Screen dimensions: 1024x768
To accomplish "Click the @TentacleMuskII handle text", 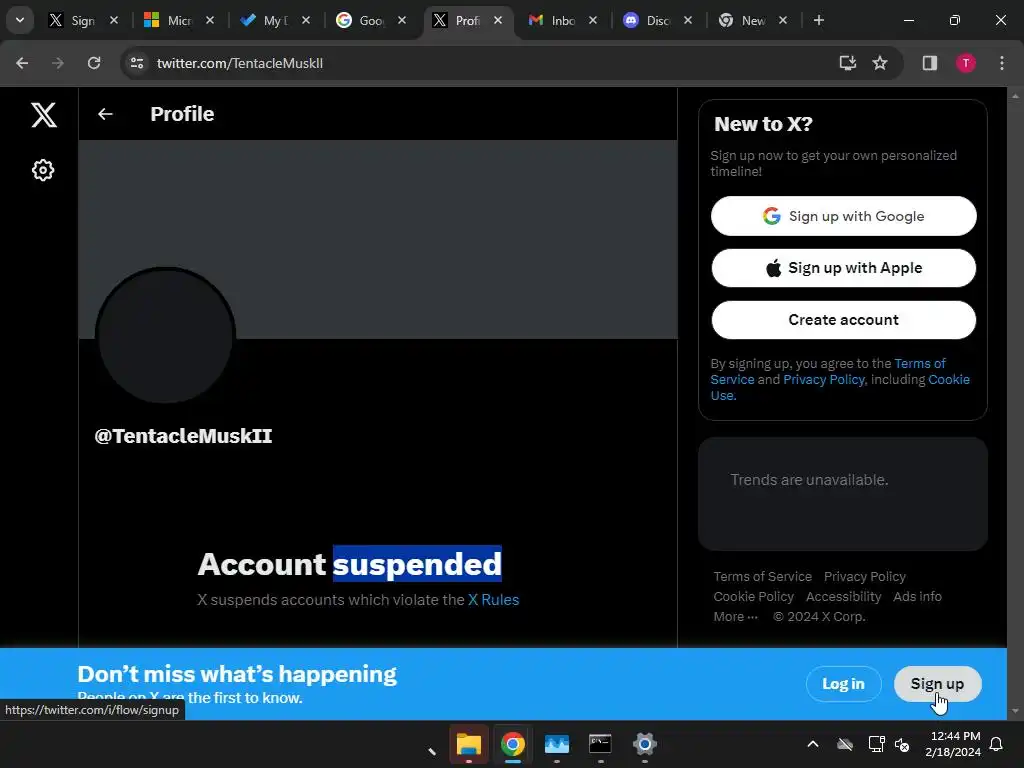I will tap(184, 436).
